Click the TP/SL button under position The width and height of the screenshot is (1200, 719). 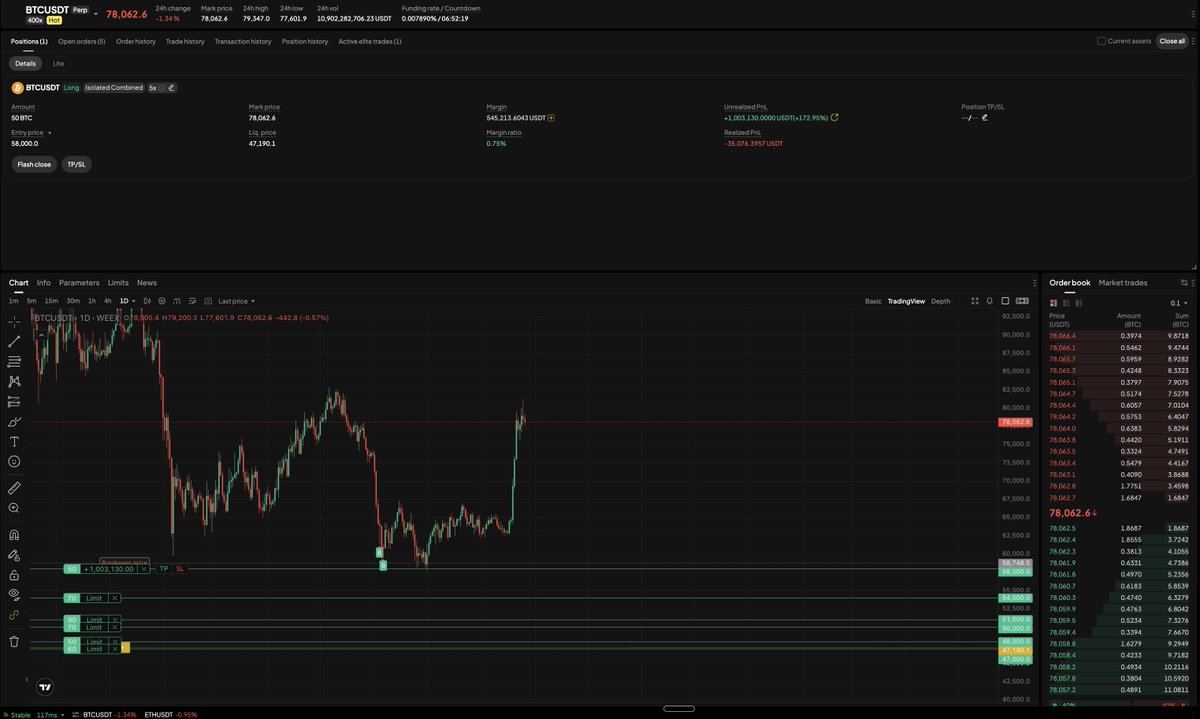pos(77,164)
